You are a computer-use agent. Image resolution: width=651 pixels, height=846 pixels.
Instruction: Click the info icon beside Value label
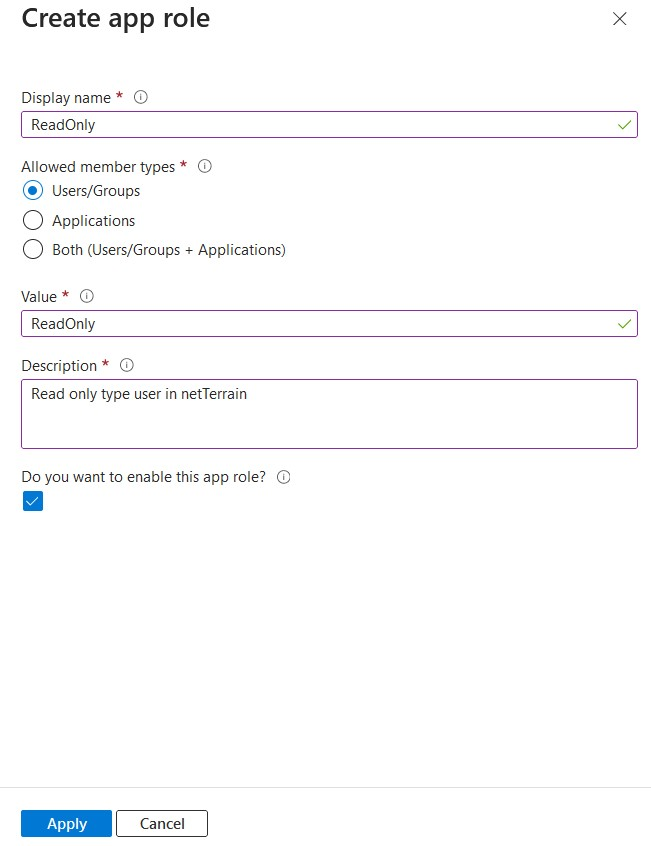(x=87, y=296)
